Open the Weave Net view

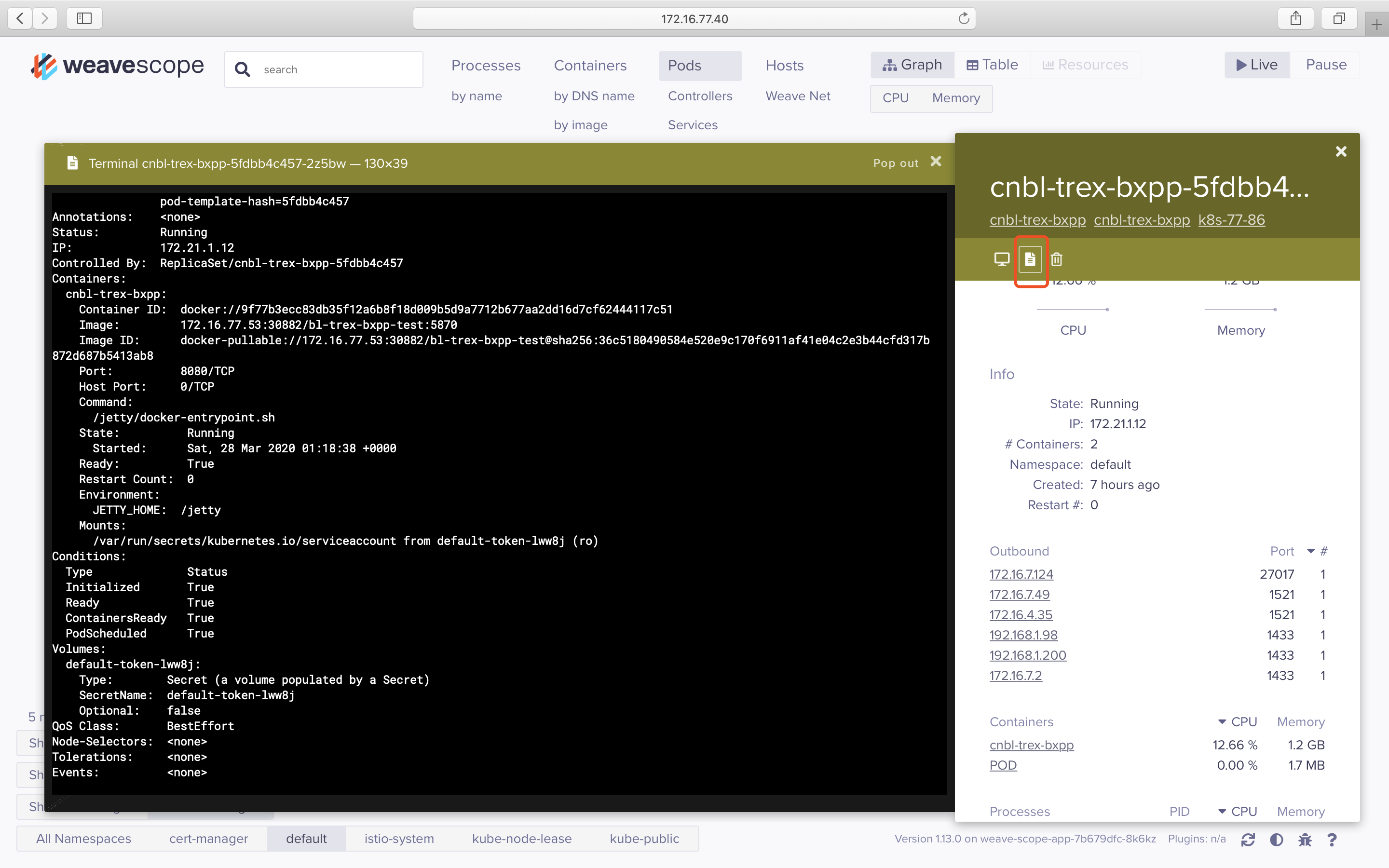pos(798,96)
